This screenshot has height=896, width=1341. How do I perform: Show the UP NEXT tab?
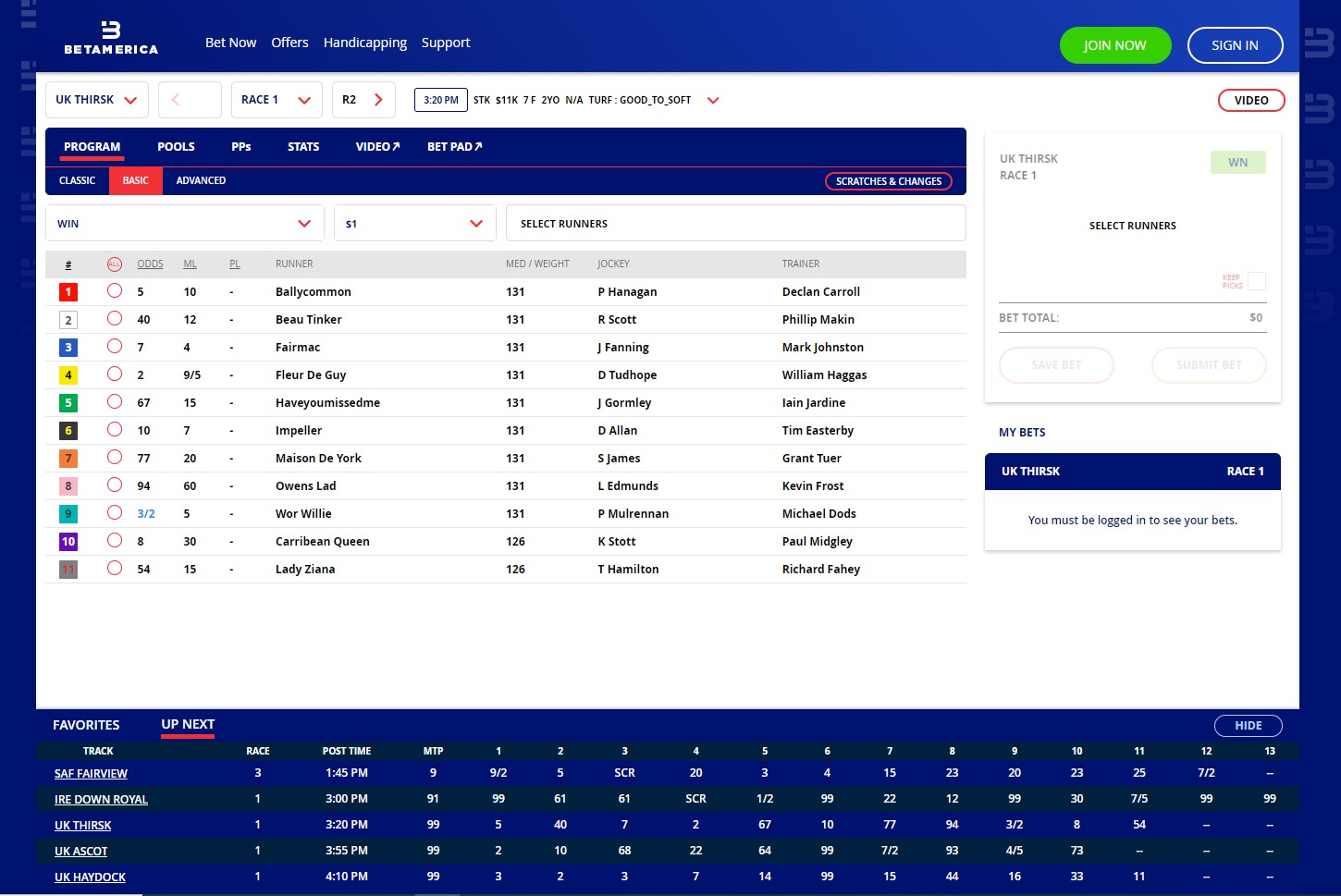188,725
